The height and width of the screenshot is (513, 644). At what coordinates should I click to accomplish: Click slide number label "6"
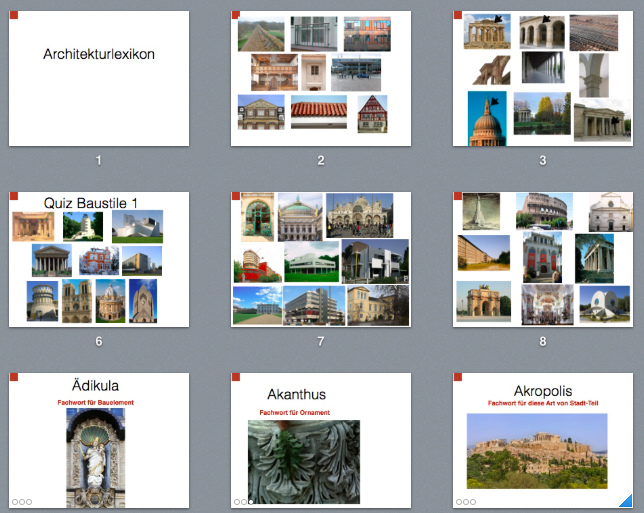[x=99, y=341]
